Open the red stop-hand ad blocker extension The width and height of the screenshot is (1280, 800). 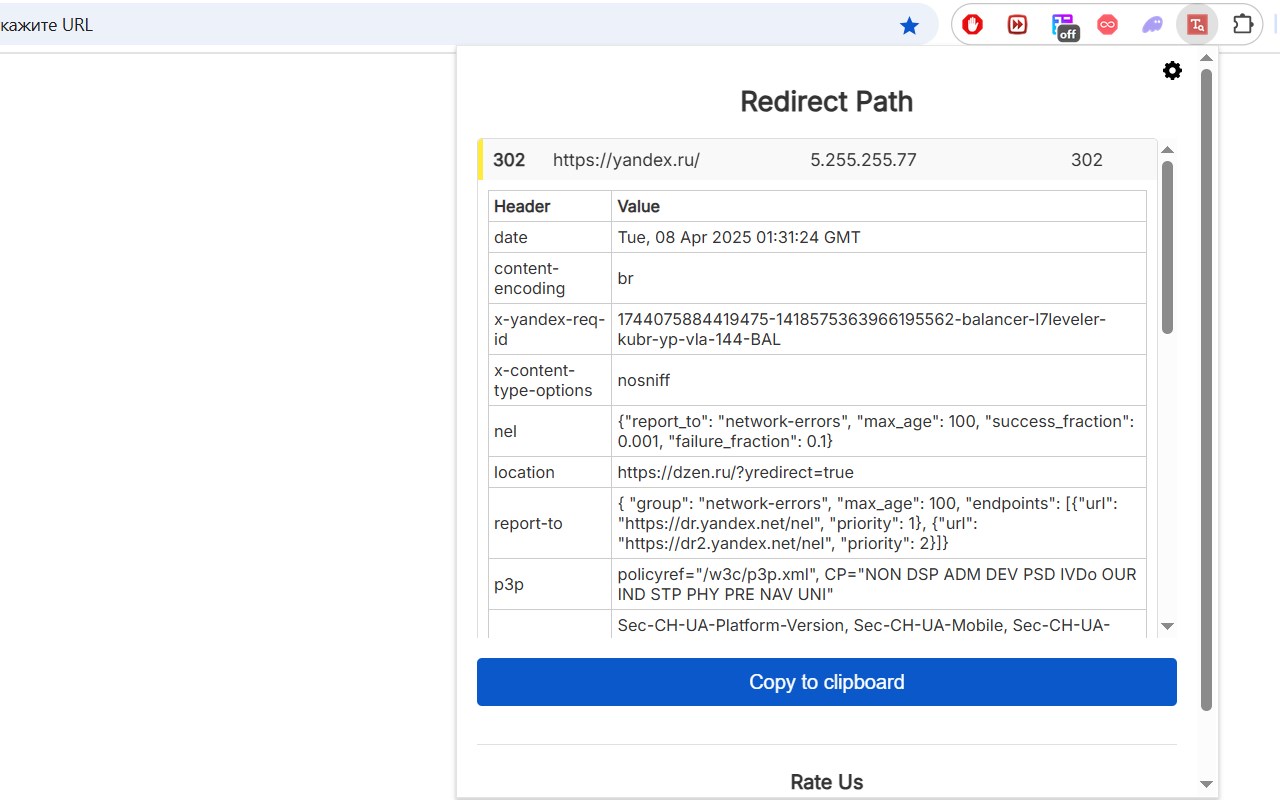coord(972,24)
